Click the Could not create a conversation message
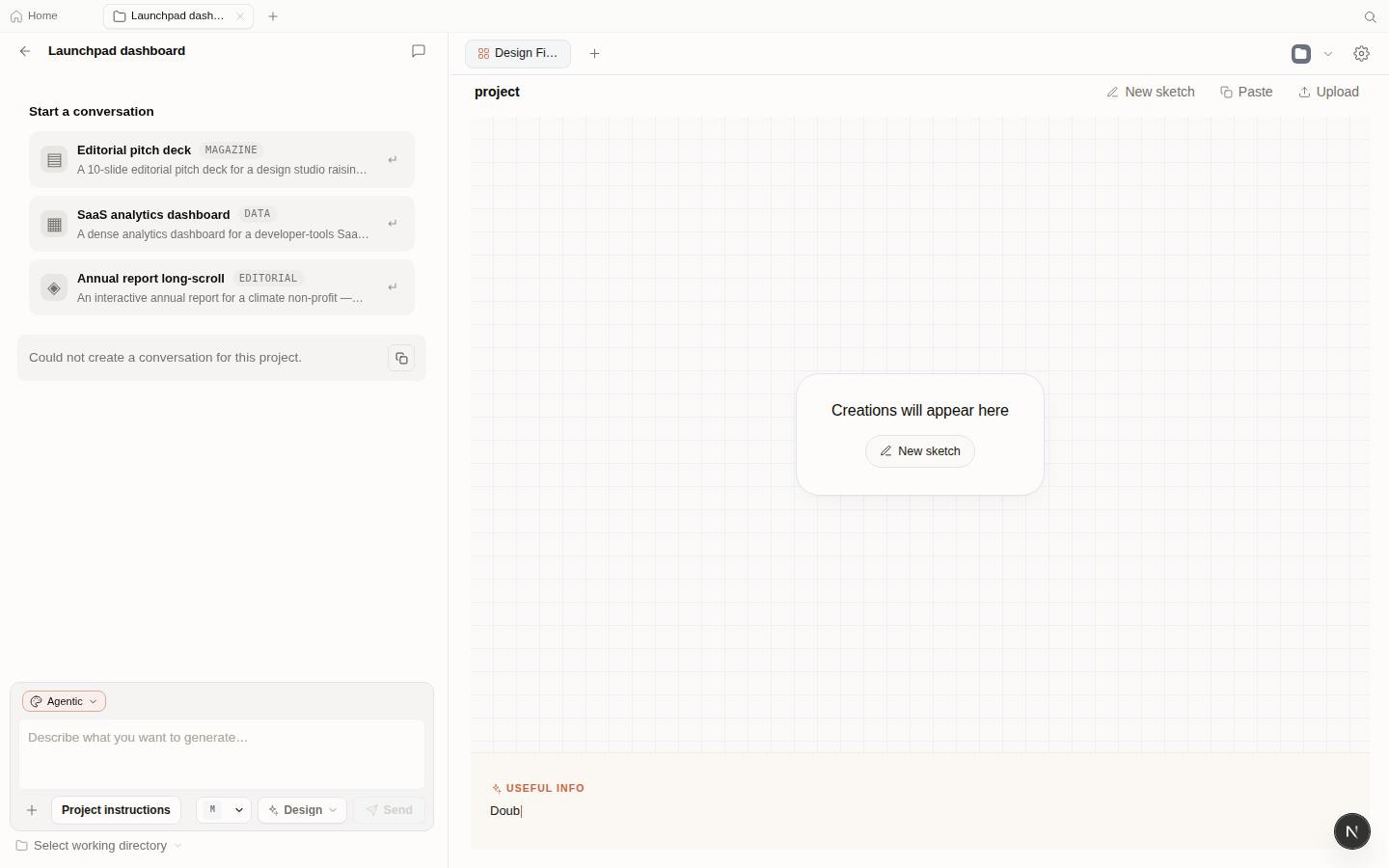Screen dimensions: 1389x868 [165, 358]
